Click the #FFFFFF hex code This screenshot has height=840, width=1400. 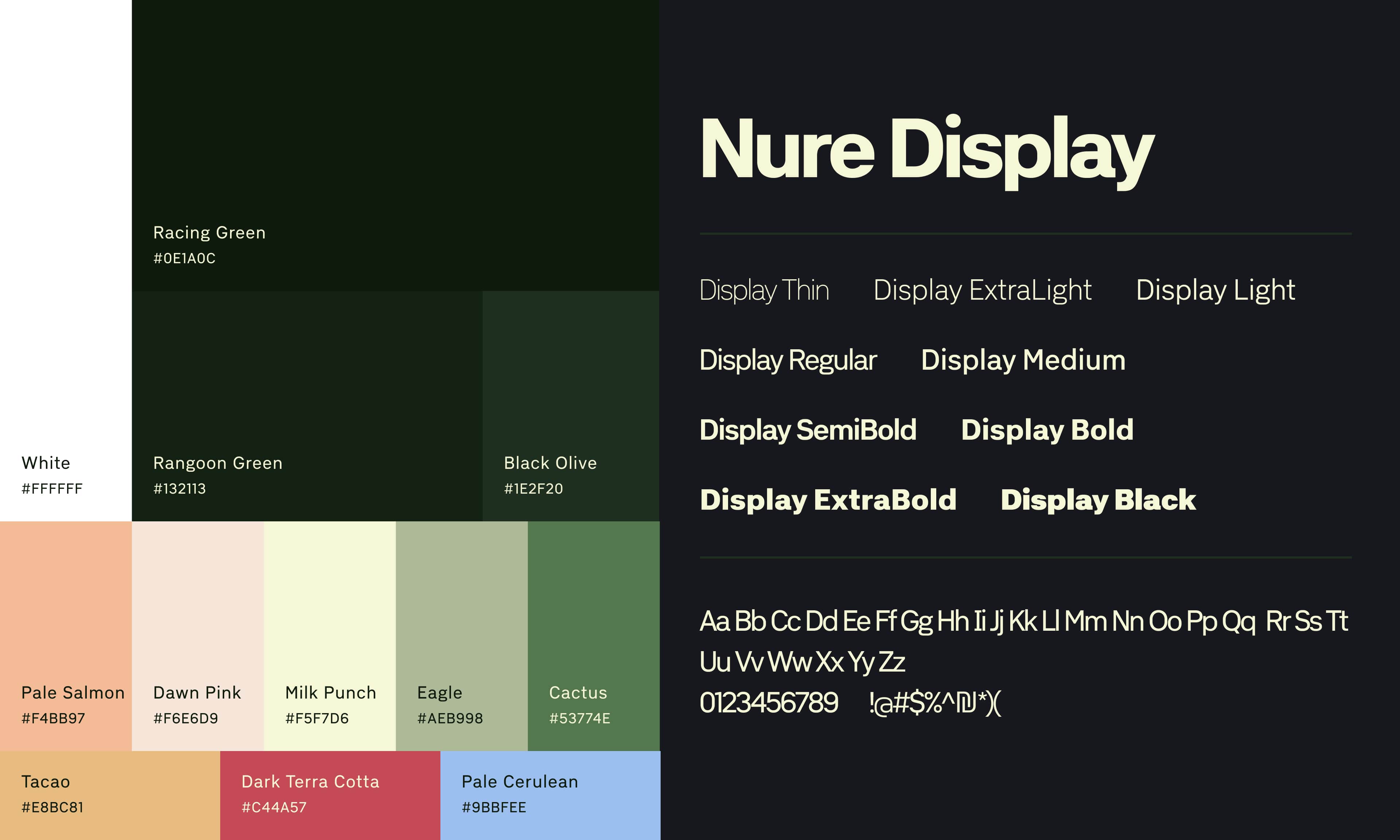[x=52, y=489]
